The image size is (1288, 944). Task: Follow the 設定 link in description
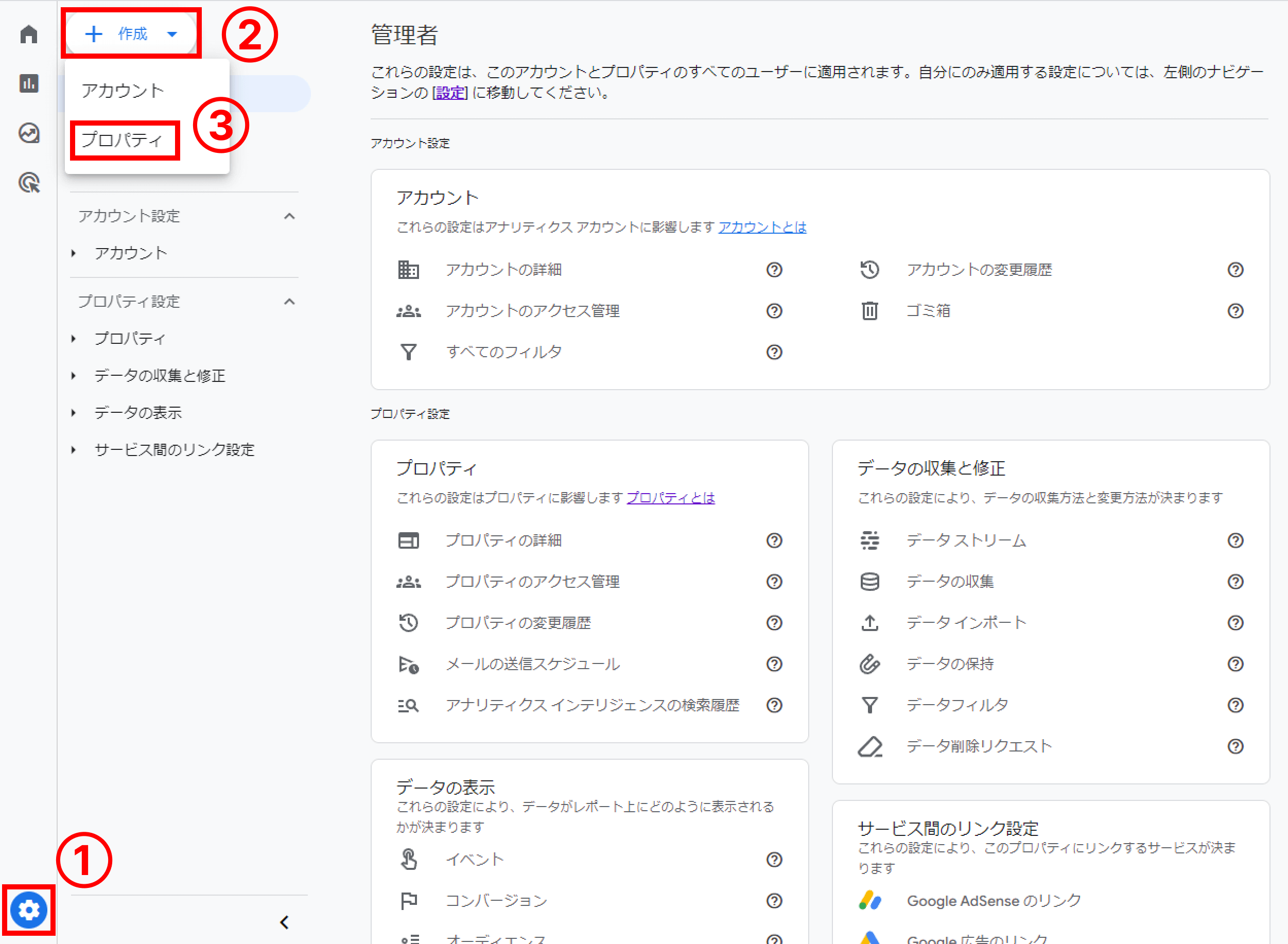pos(450,93)
